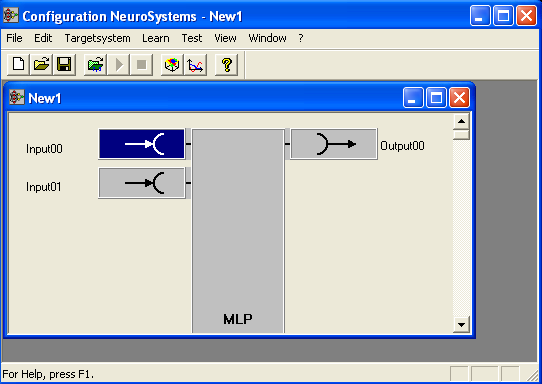The image size is (542, 384).
Task: Select the Output00 output block
Action: (334, 144)
